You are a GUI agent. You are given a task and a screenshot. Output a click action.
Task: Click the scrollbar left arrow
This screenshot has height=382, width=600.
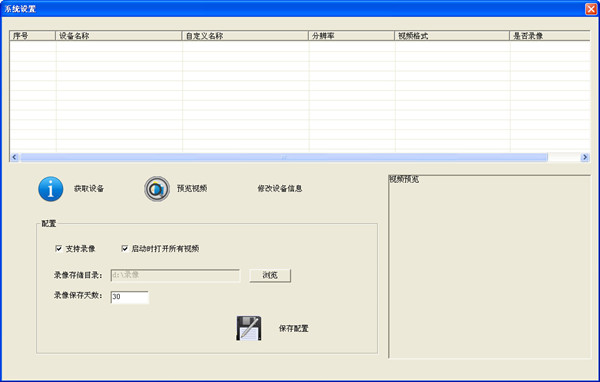pyautogui.click(x=15, y=157)
